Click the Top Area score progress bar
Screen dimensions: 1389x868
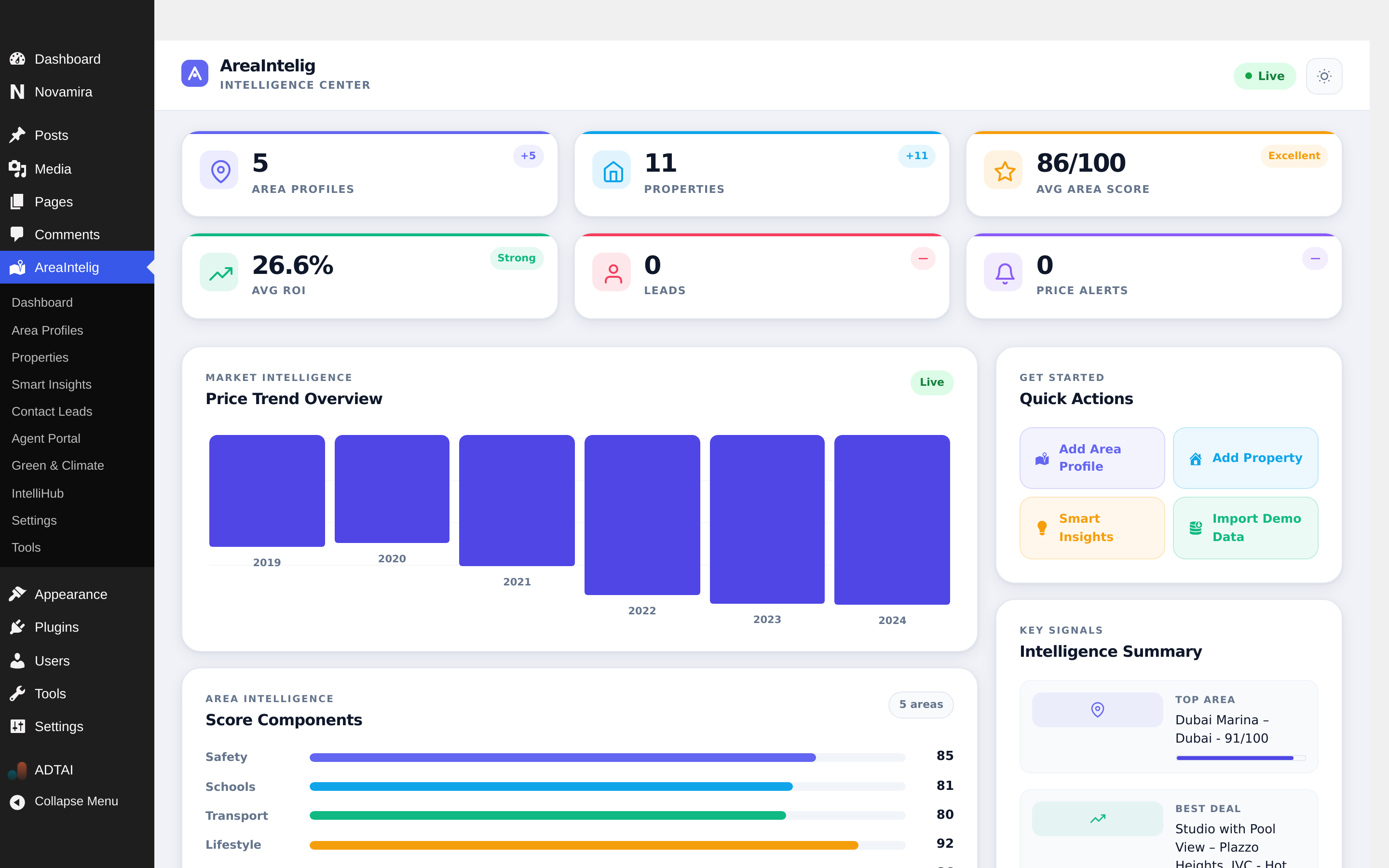coord(1240,758)
